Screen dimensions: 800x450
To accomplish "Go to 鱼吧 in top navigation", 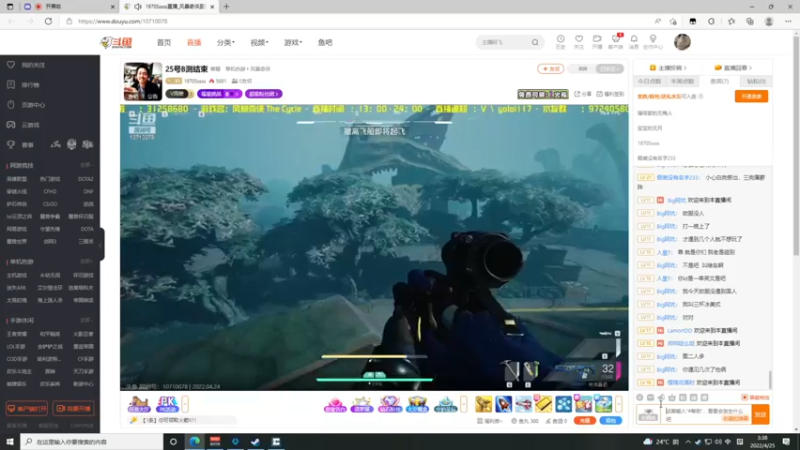I will pos(325,42).
